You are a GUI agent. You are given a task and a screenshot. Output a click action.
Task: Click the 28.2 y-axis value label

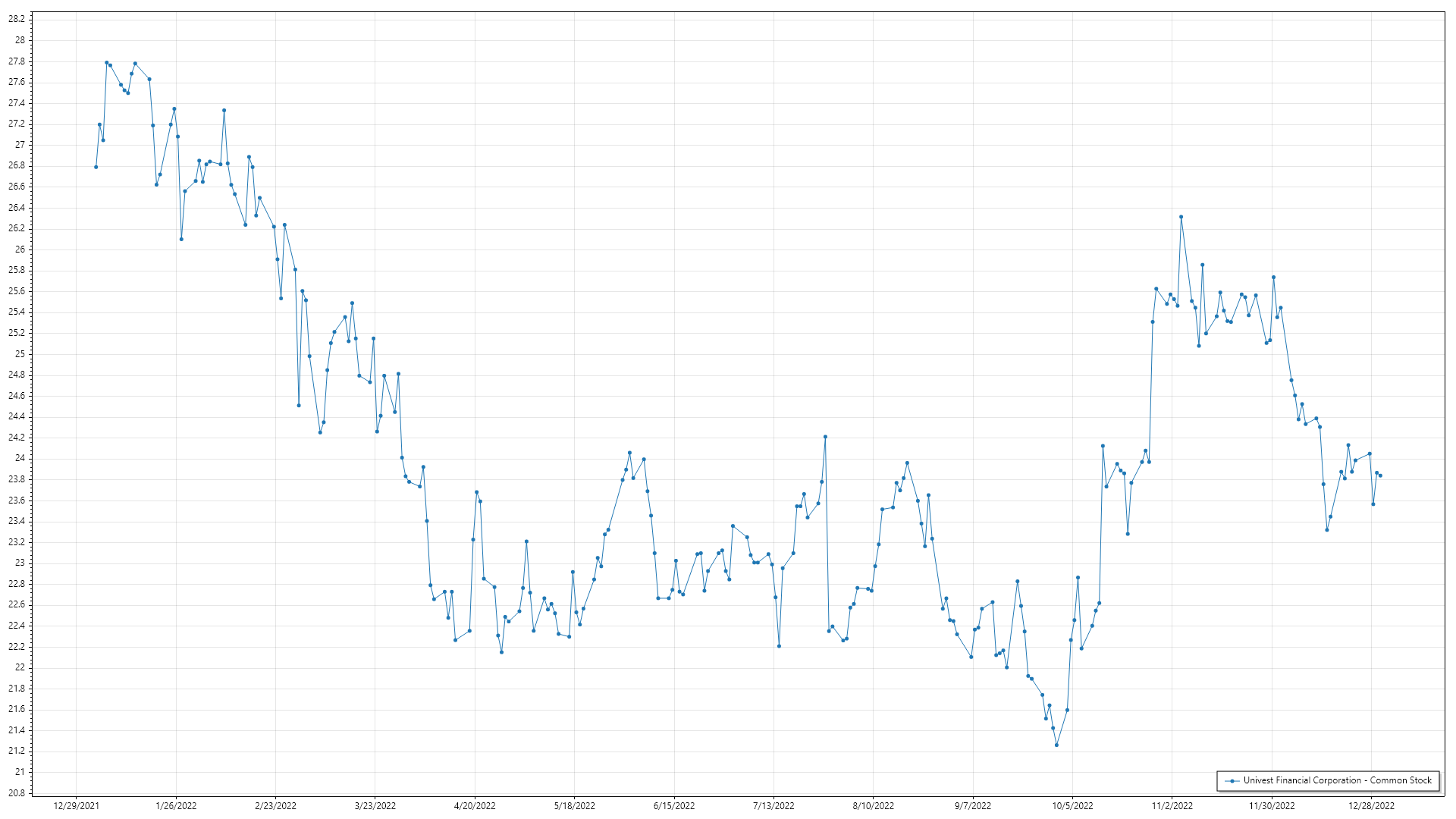pos(16,19)
